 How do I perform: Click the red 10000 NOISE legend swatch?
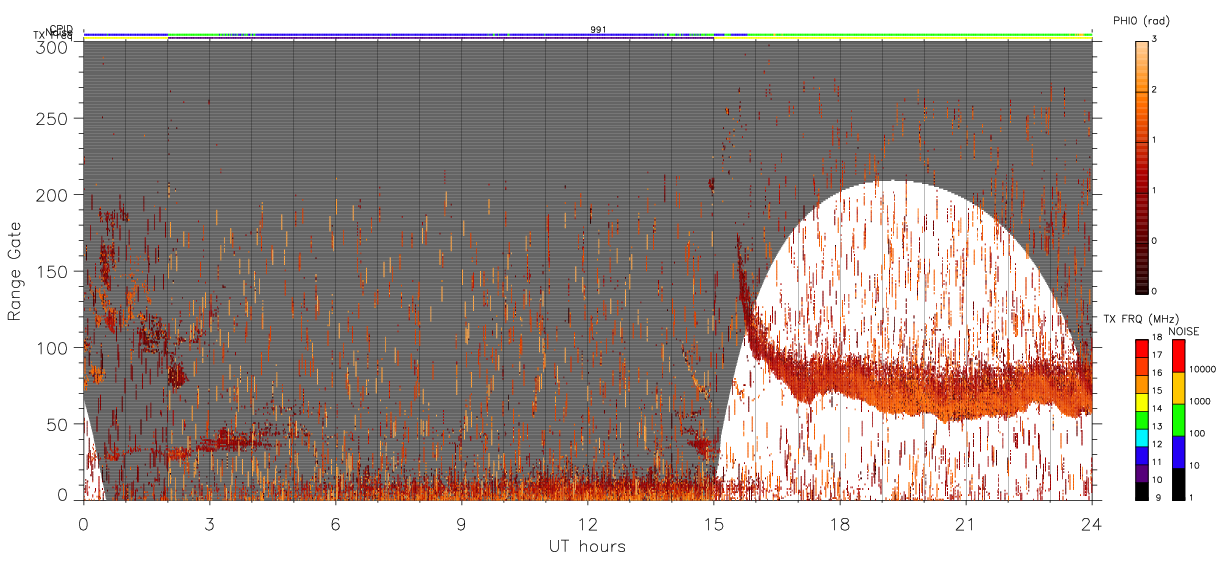[x=1178, y=356]
